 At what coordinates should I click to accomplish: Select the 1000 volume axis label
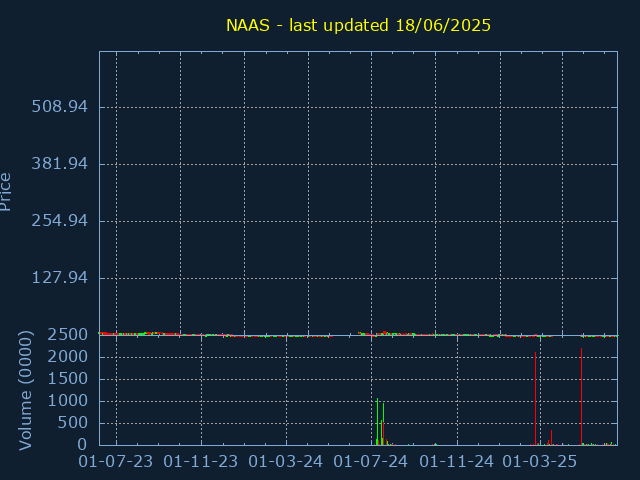68,401
